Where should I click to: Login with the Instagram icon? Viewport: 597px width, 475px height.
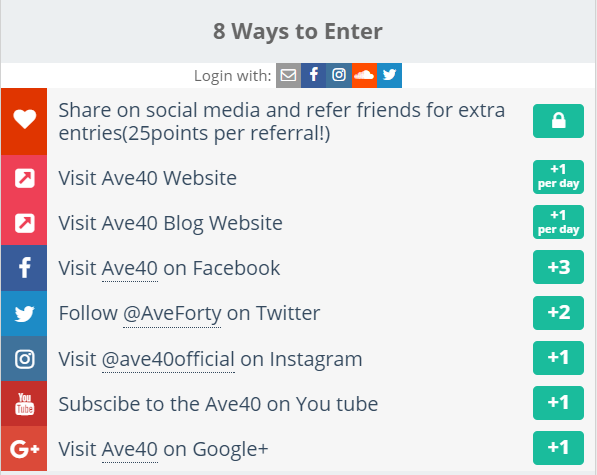coord(339,75)
